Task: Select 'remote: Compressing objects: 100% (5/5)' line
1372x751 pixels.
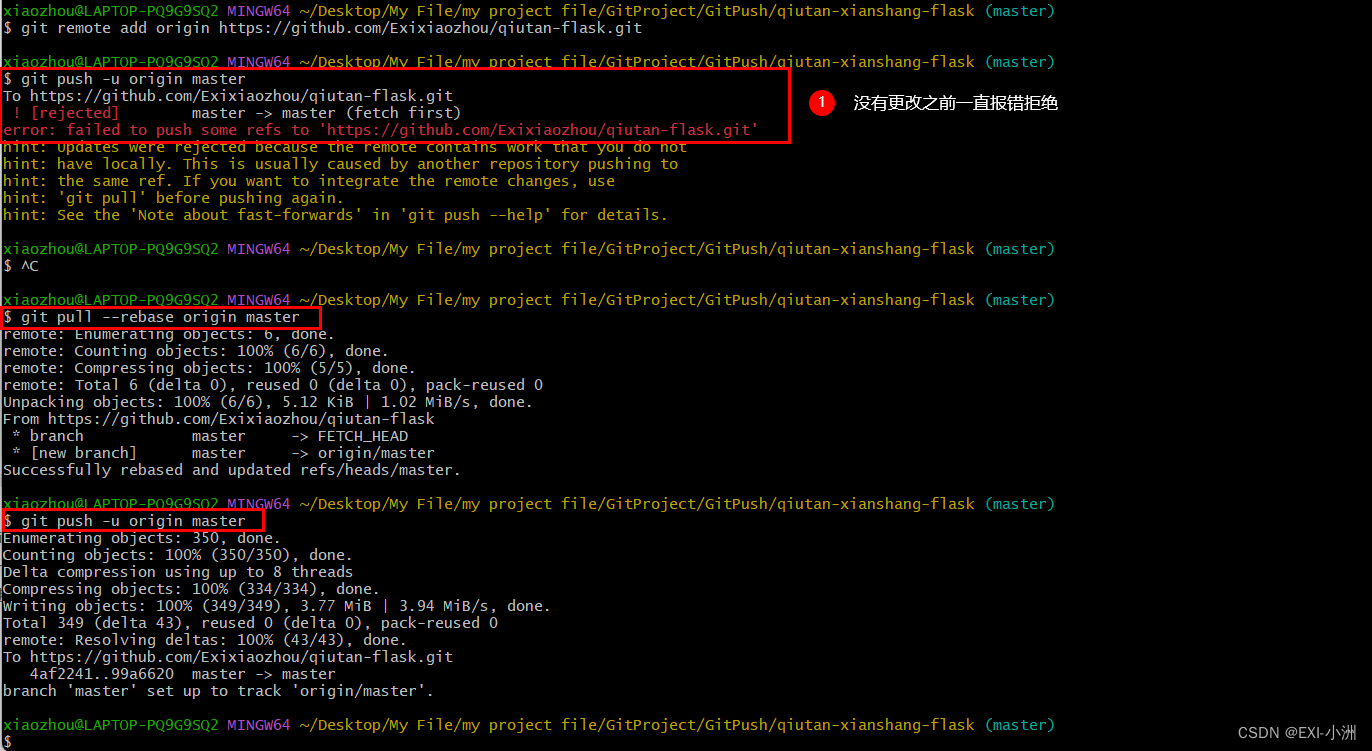Action: click(x=209, y=368)
